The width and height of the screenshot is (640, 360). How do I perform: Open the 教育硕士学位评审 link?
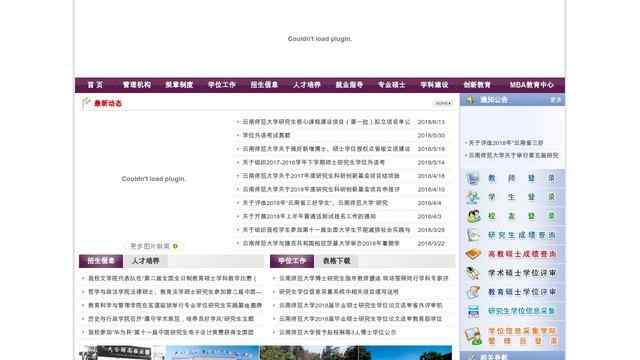coord(522,292)
